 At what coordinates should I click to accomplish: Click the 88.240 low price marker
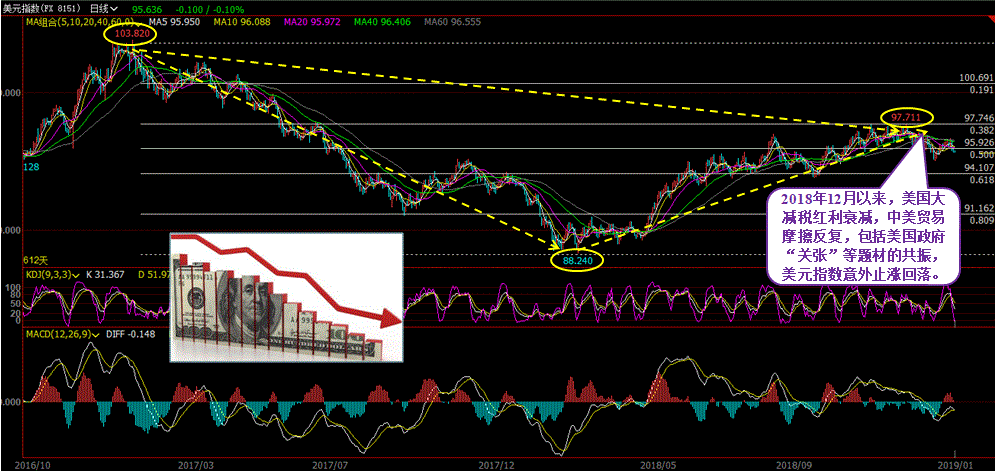pos(578,259)
